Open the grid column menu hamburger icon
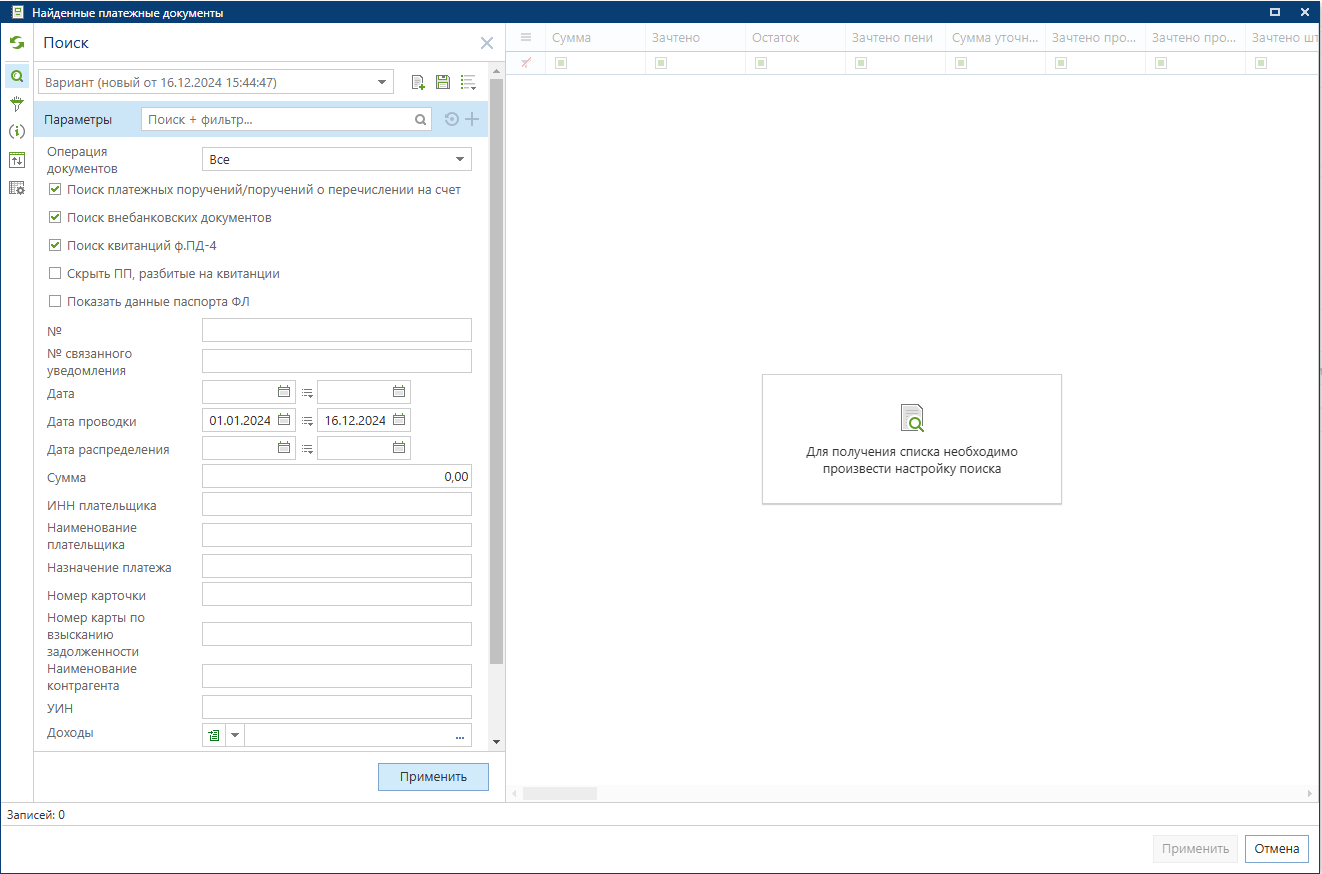Image resolution: width=1322 pixels, height=874 pixels. coord(526,37)
